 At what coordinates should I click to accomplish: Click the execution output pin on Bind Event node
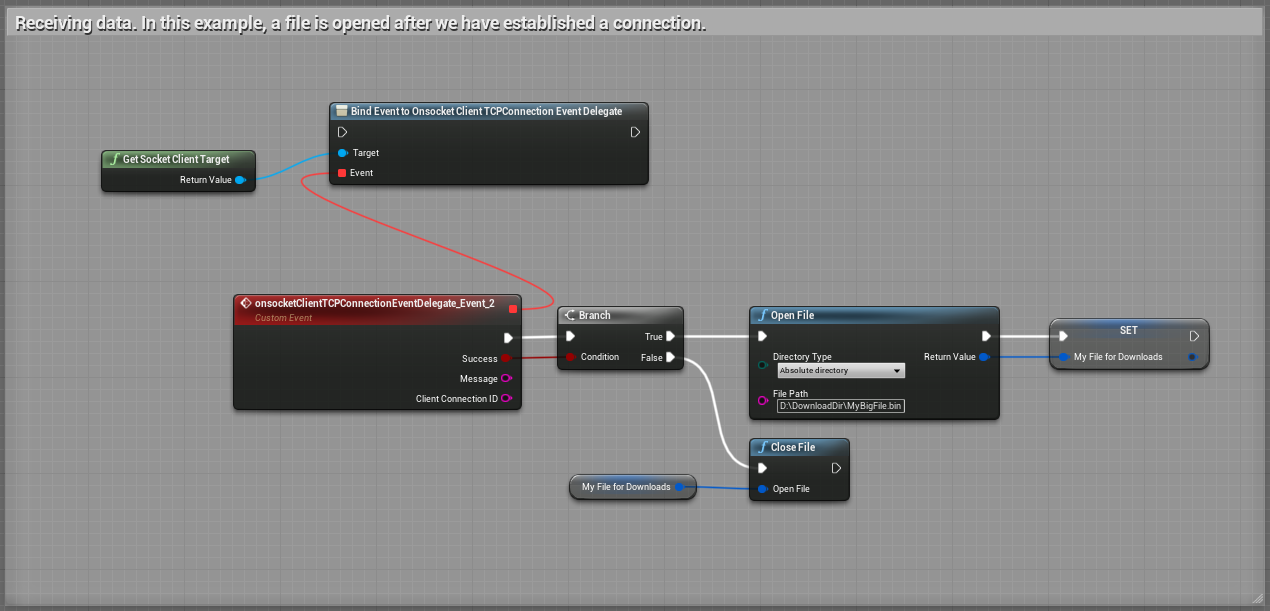pyautogui.click(x=635, y=132)
